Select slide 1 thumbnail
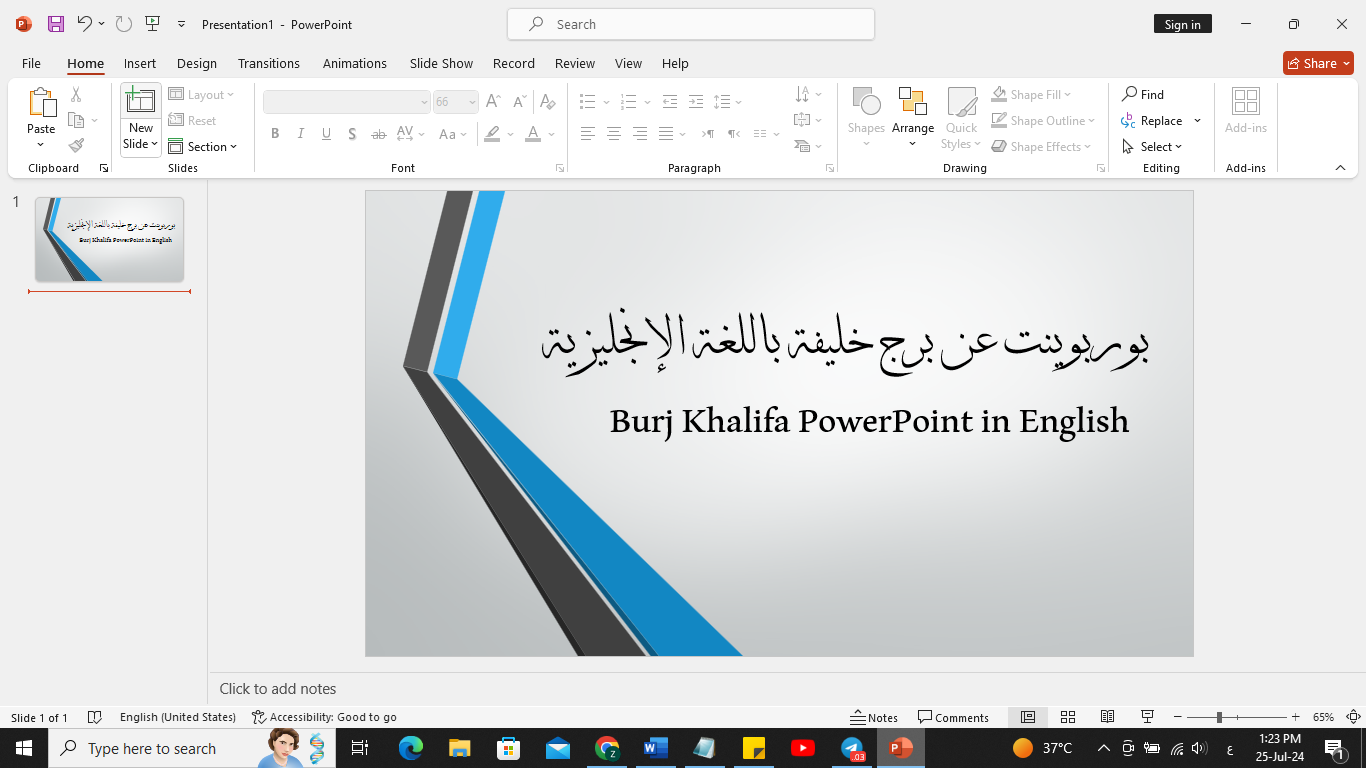This screenshot has width=1366, height=768. (109, 240)
